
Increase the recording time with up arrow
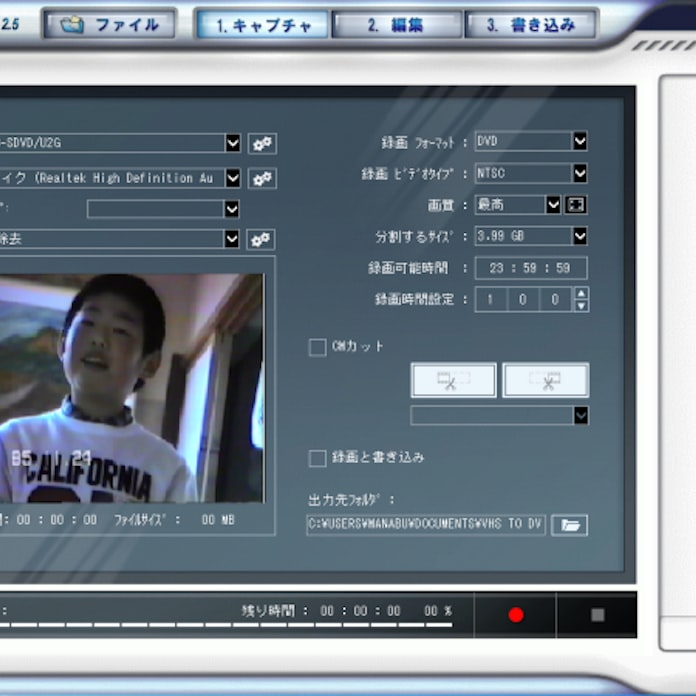[x=581, y=293]
